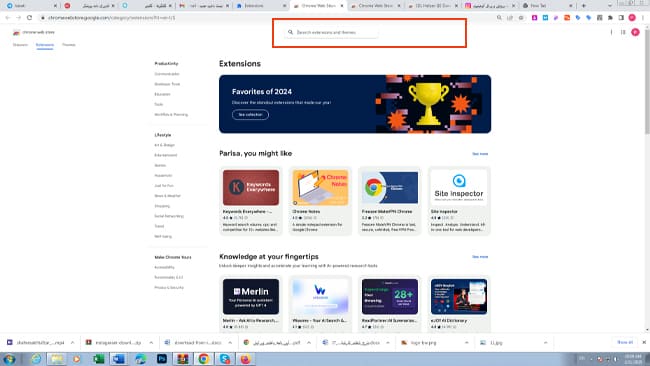Open the Privacy & Security category
The image size is (650, 366).
pyautogui.click(x=169, y=288)
